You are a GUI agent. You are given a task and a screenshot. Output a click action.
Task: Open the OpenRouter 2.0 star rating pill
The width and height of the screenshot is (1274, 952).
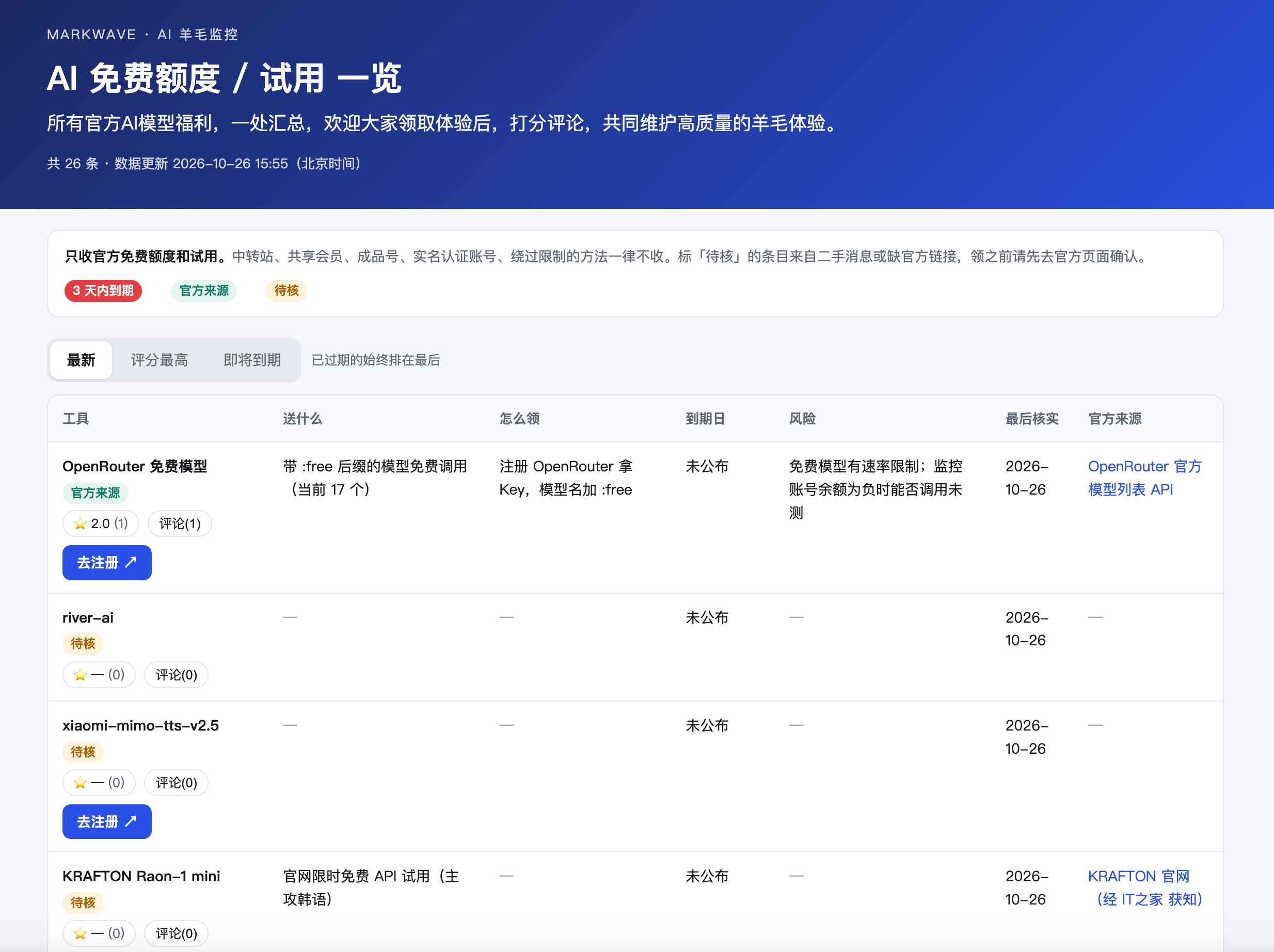point(101,523)
